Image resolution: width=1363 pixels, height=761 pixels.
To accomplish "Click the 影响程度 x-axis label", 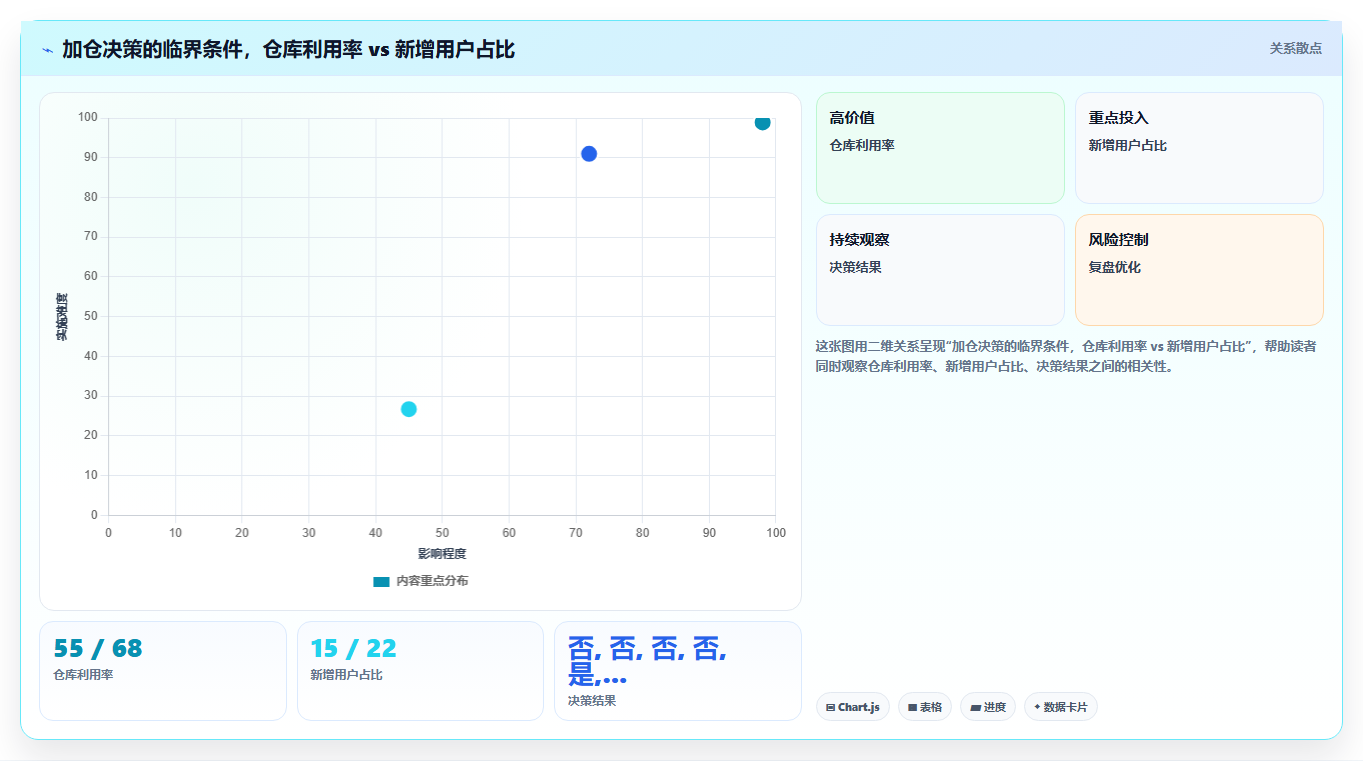I will tap(442, 554).
